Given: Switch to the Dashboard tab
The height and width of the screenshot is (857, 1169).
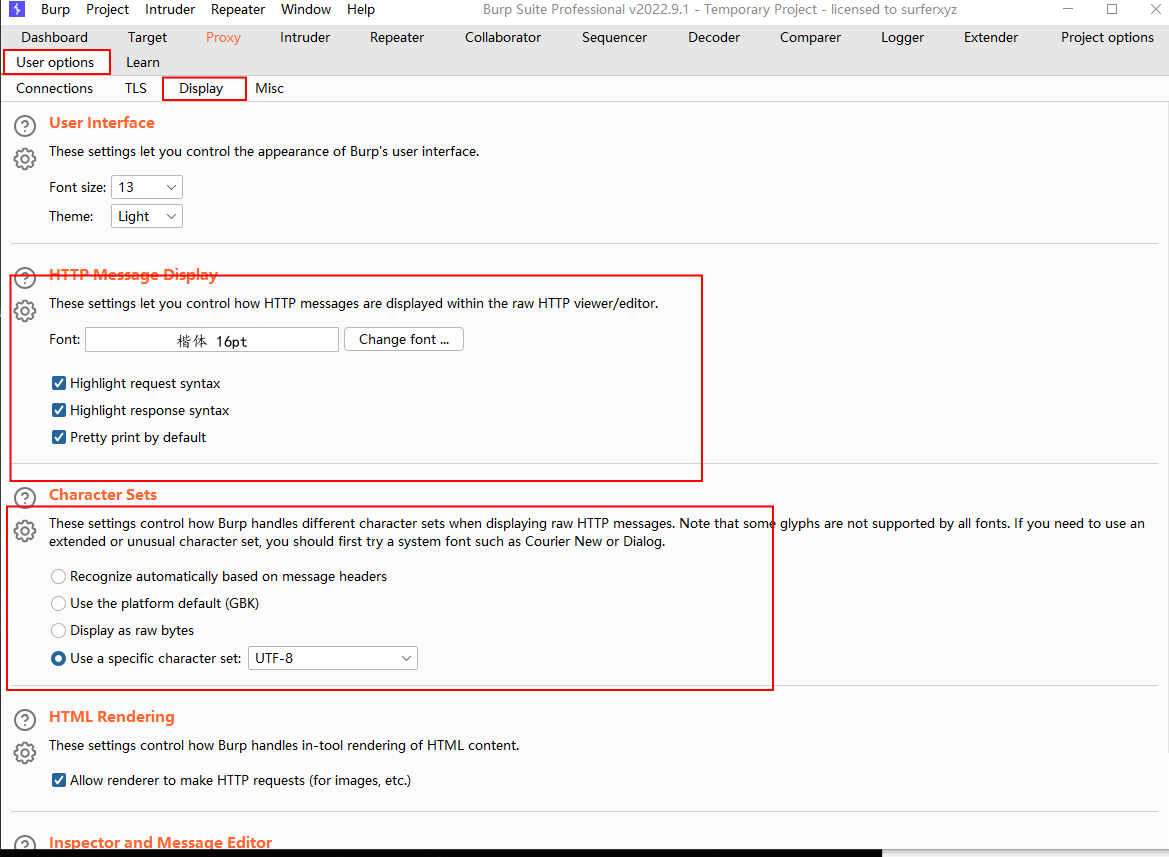Looking at the screenshot, I should point(54,37).
